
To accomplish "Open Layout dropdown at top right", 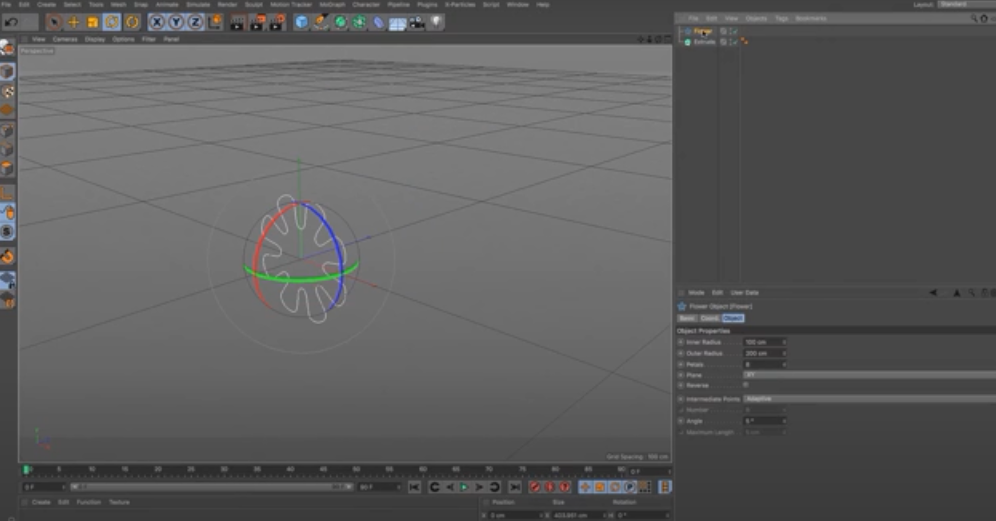I will coord(966,4).
